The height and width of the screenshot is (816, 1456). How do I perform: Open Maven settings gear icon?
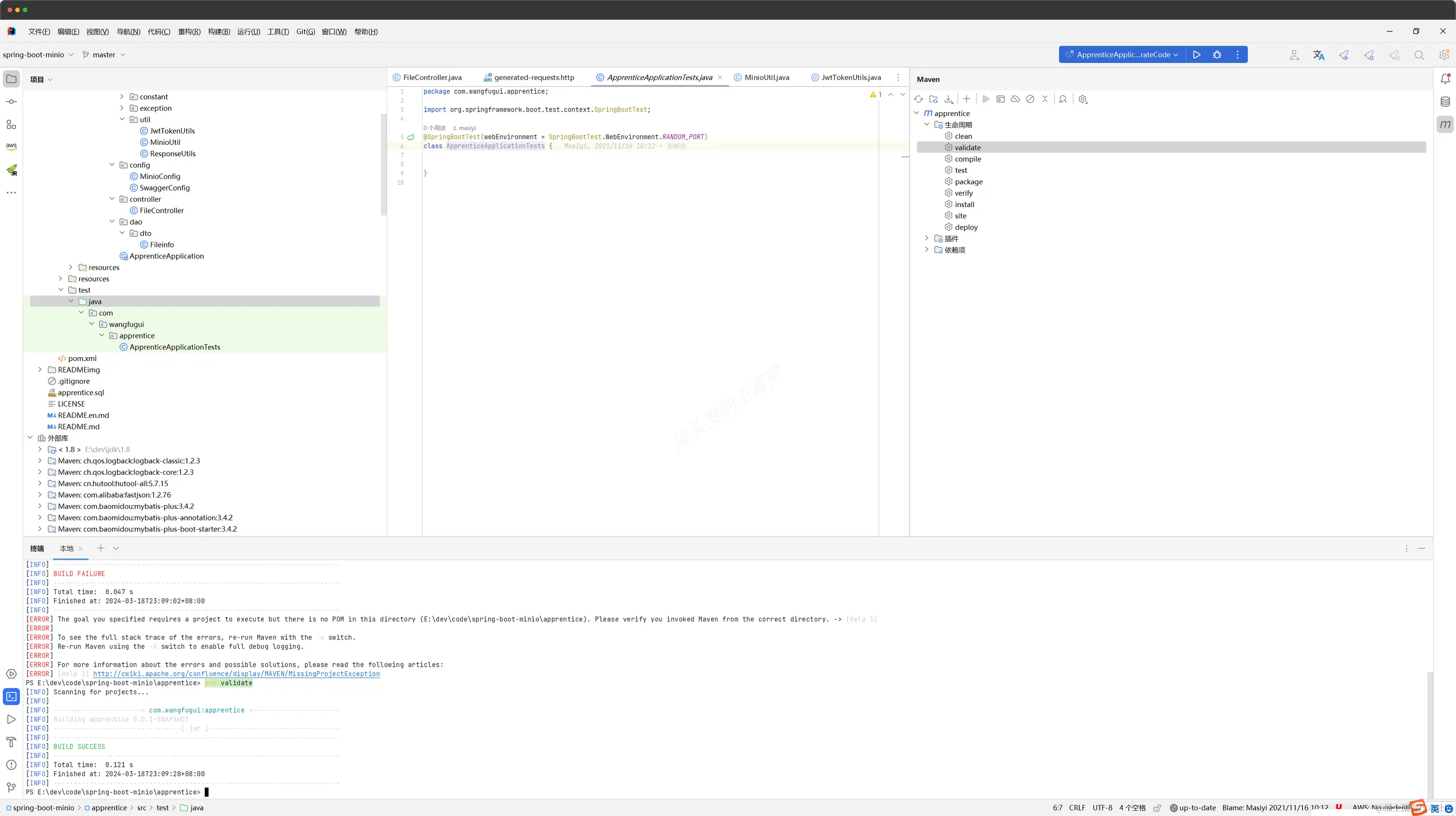coord(1082,99)
